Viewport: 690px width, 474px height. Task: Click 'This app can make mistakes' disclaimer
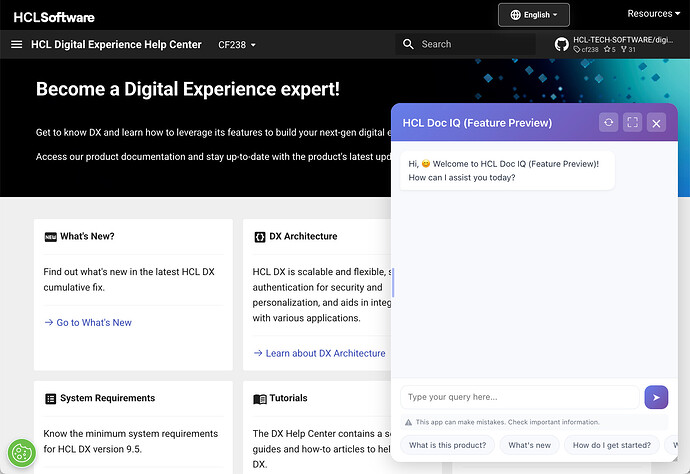point(507,422)
